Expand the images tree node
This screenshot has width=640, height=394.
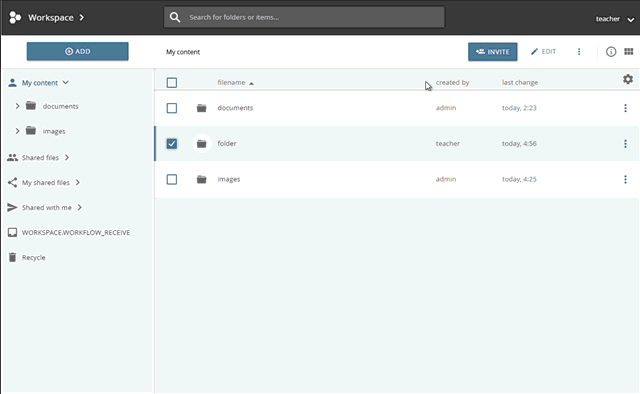(x=17, y=131)
